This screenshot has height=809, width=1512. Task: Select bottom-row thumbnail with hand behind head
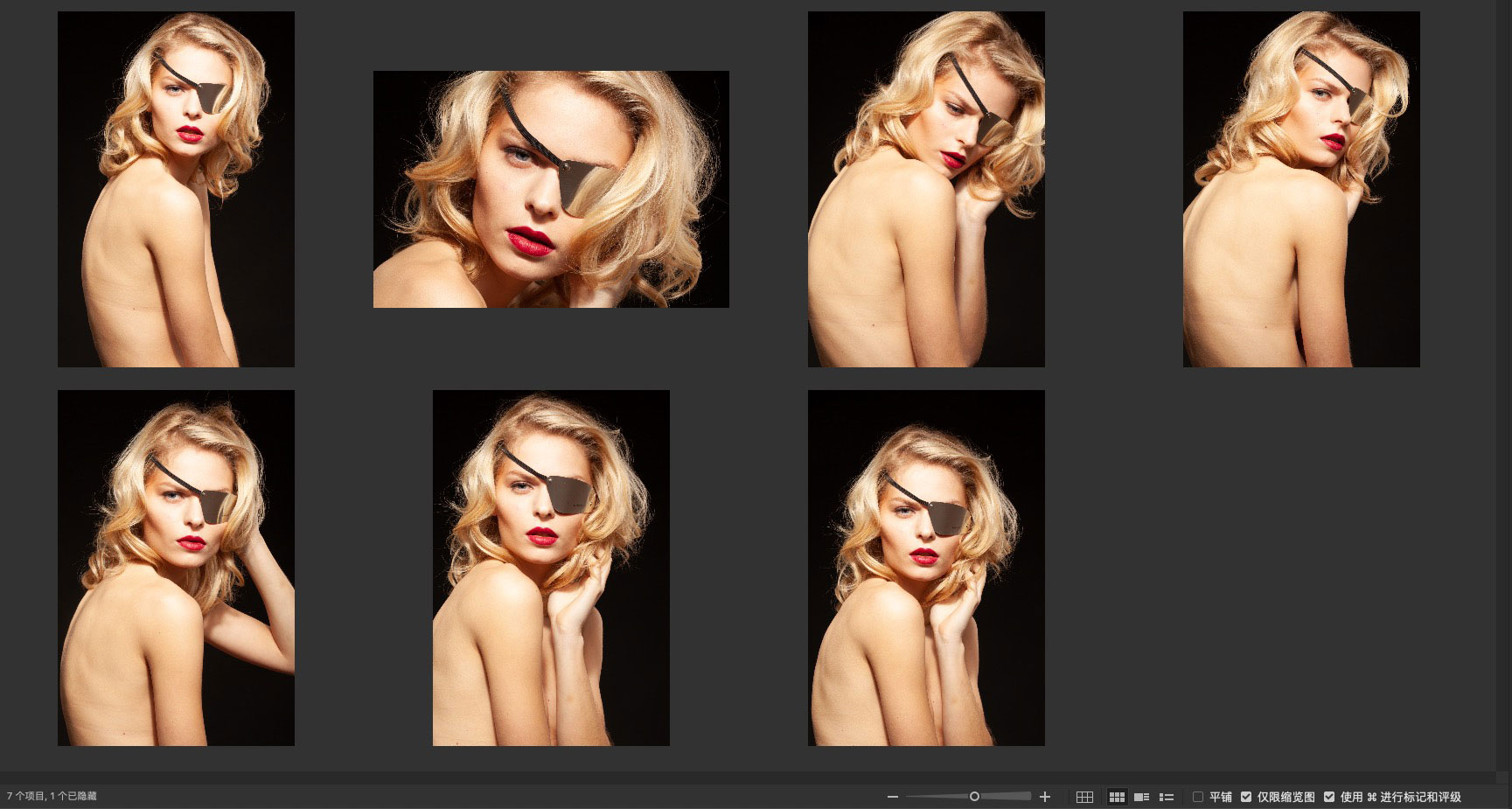(x=176, y=568)
